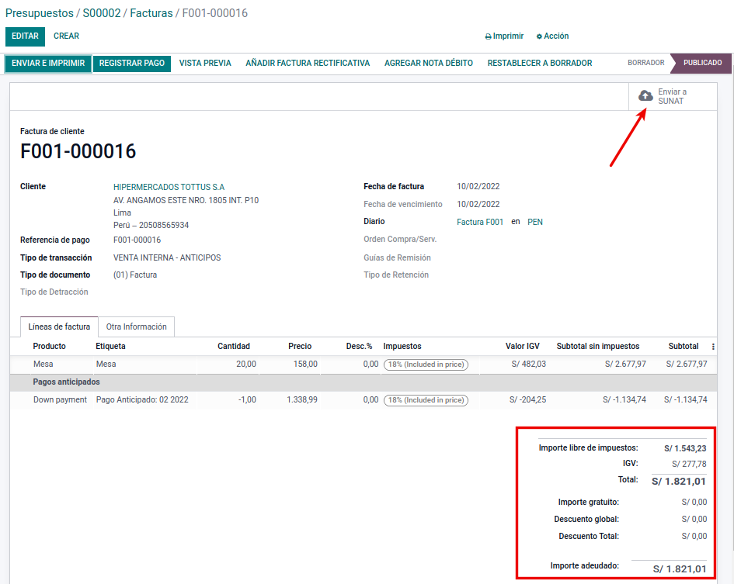This screenshot has height=584, width=734.
Task: Select the Líneas de factura tab
Action: (59, 326)
